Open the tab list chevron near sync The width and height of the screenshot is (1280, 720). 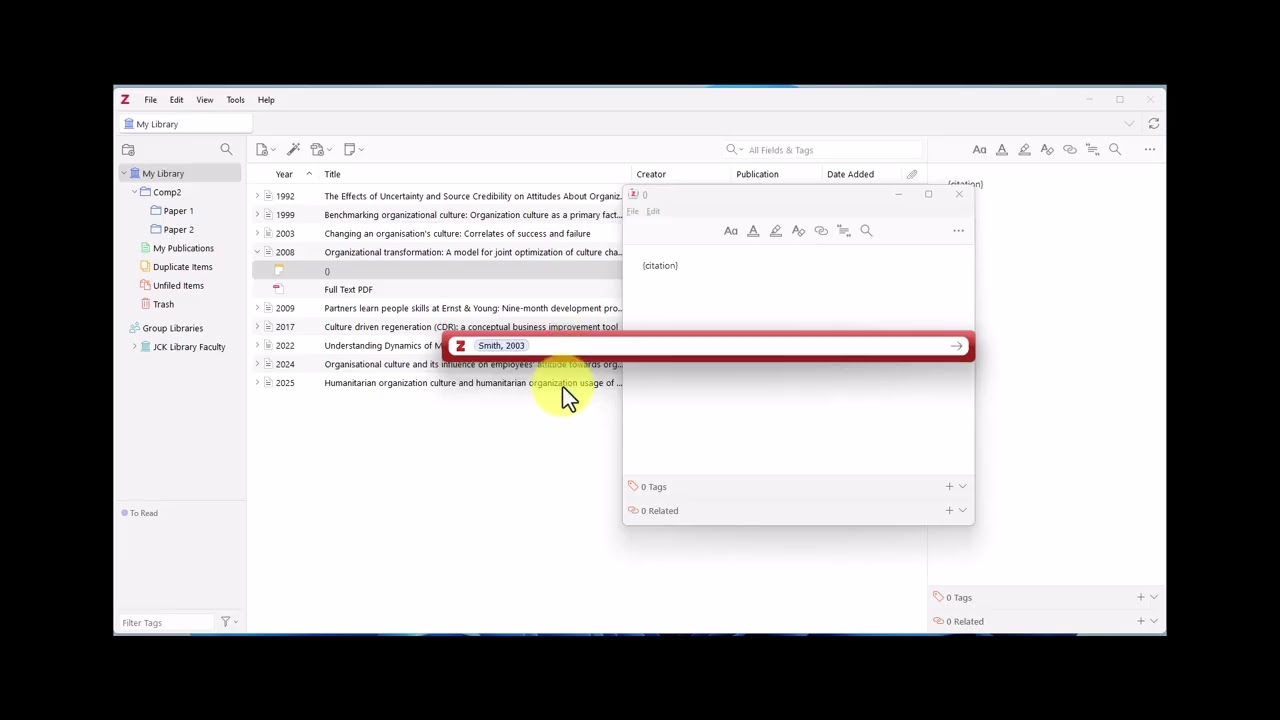(x=1129, y=124)
